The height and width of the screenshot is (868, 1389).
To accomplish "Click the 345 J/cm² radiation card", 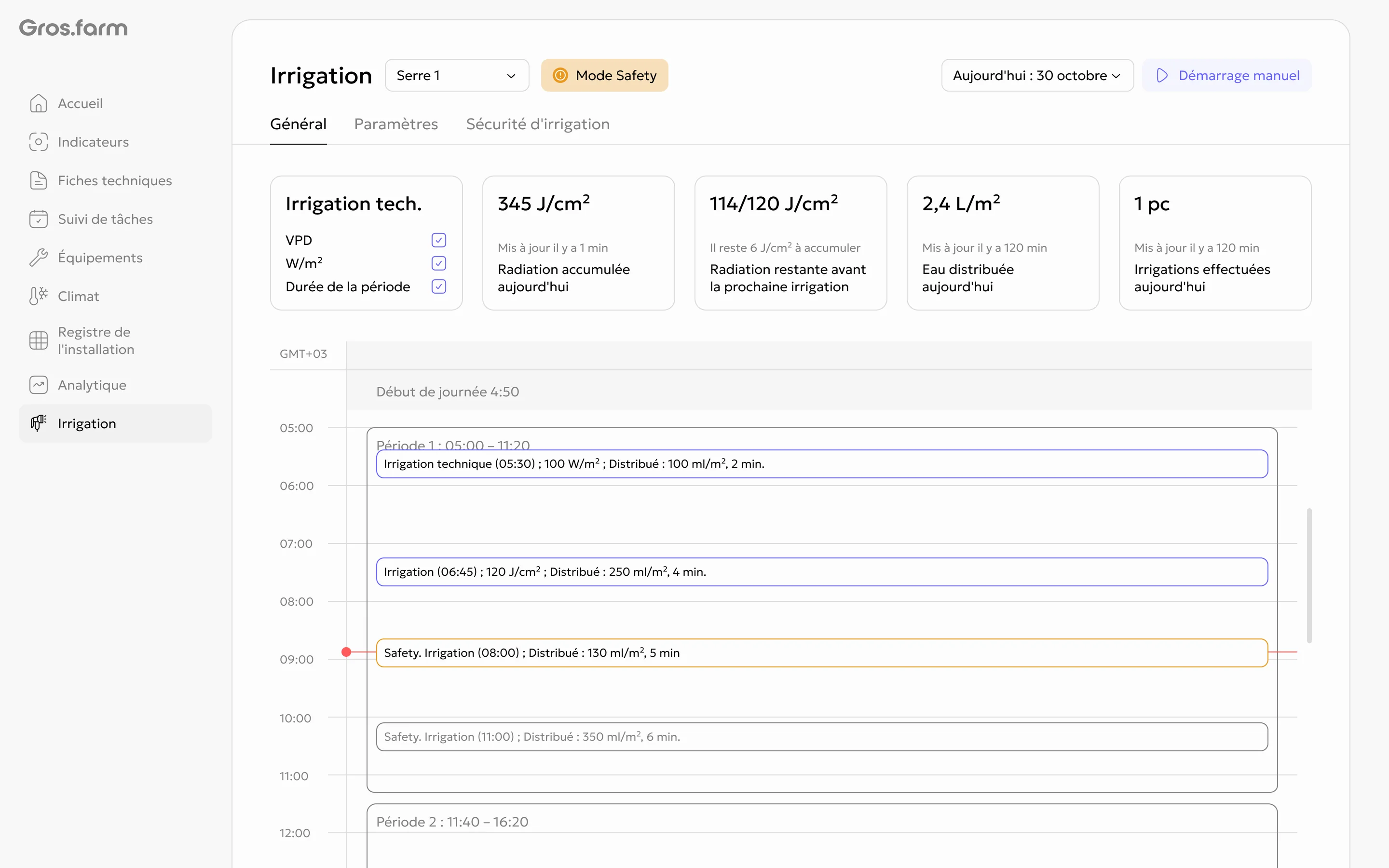I will point(579,243).
